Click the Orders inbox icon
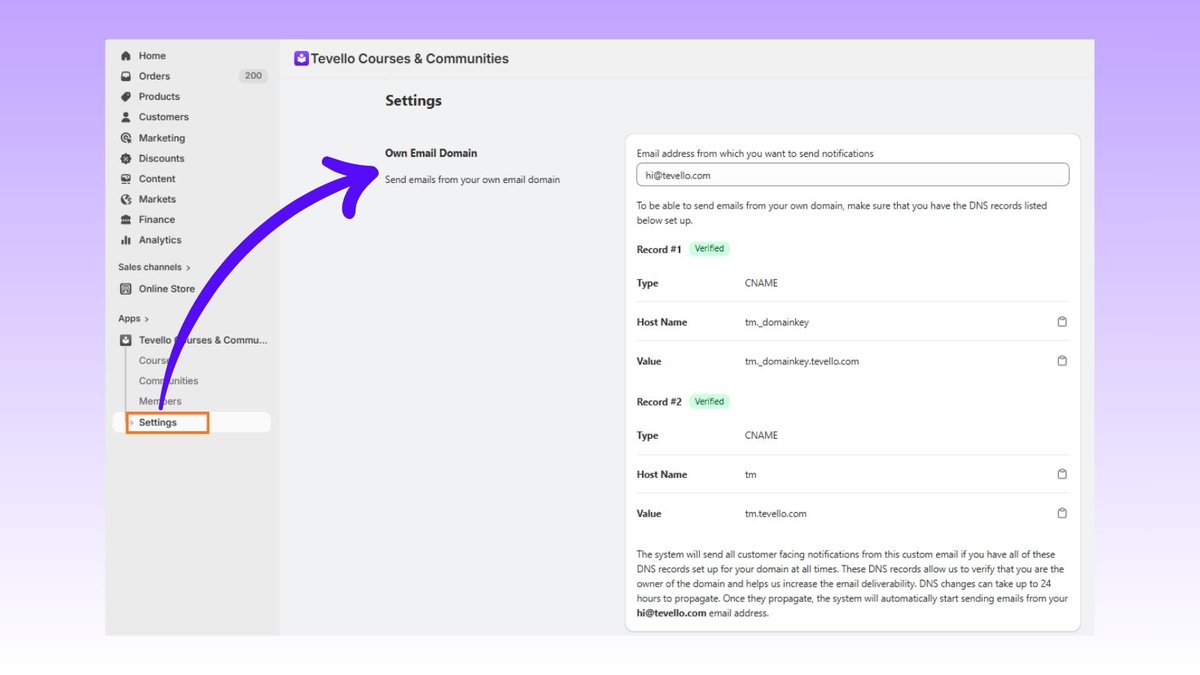Image resolution: width=1200 pixels, height=675 pixels. pos(126,76)
